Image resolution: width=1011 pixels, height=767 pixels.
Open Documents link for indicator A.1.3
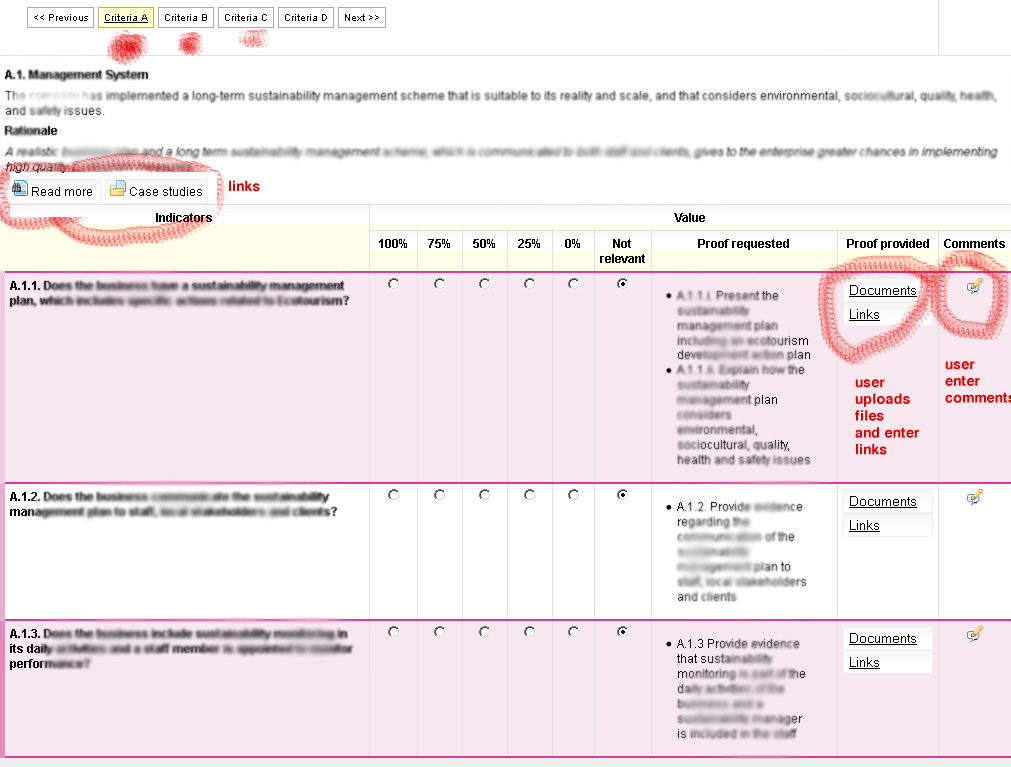click(x=882, y=639)
